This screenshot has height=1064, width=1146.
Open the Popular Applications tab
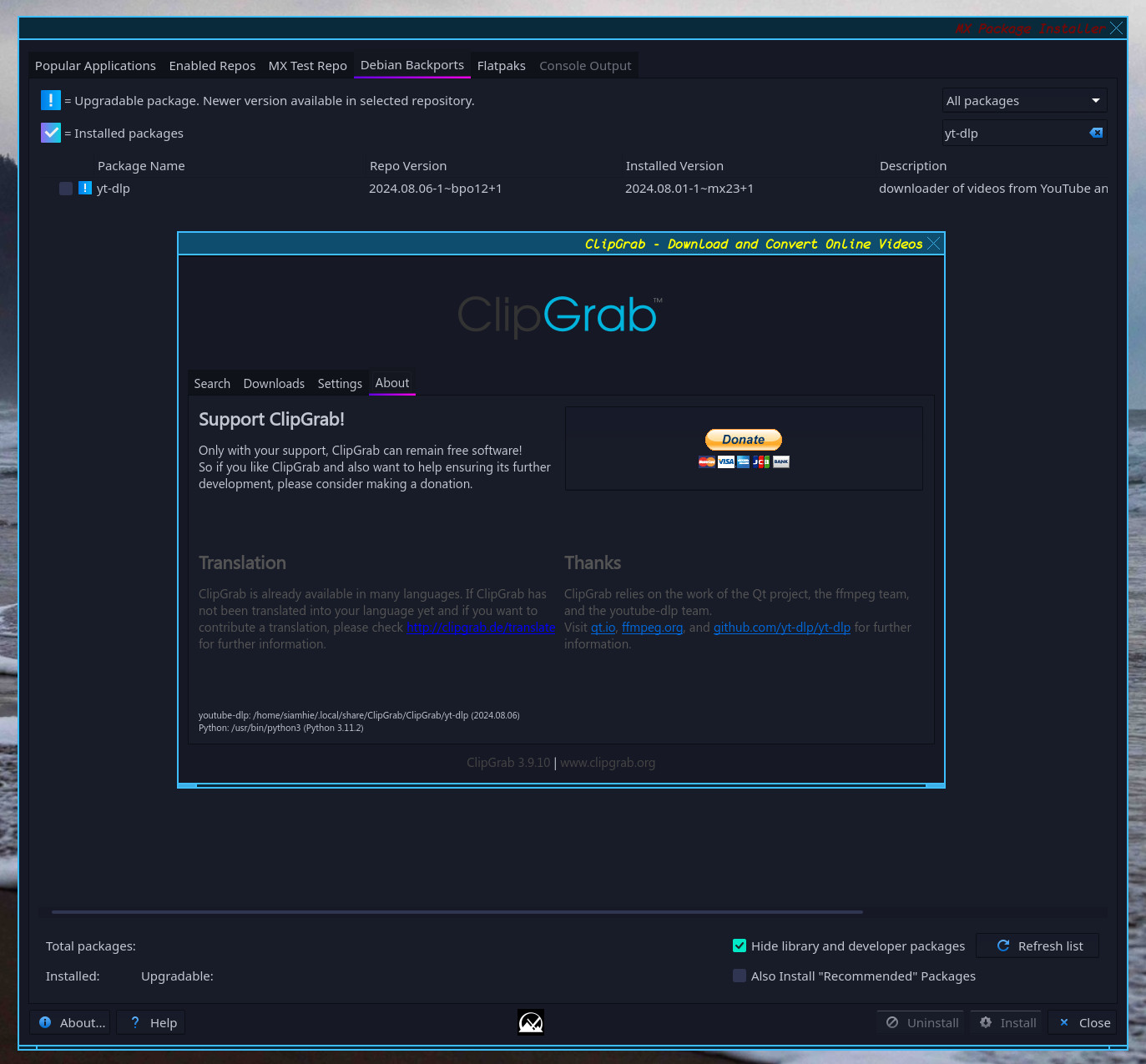[95, 66]
